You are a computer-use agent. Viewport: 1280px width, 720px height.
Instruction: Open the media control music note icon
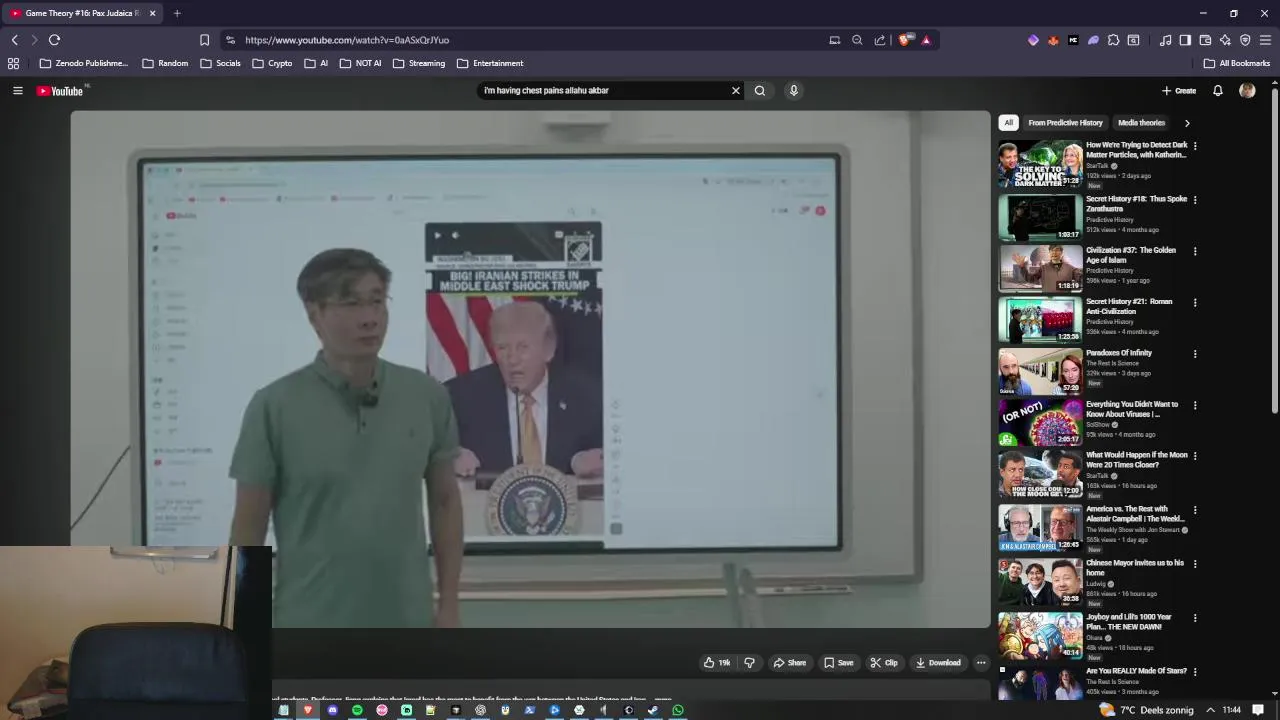(1165, 40)
